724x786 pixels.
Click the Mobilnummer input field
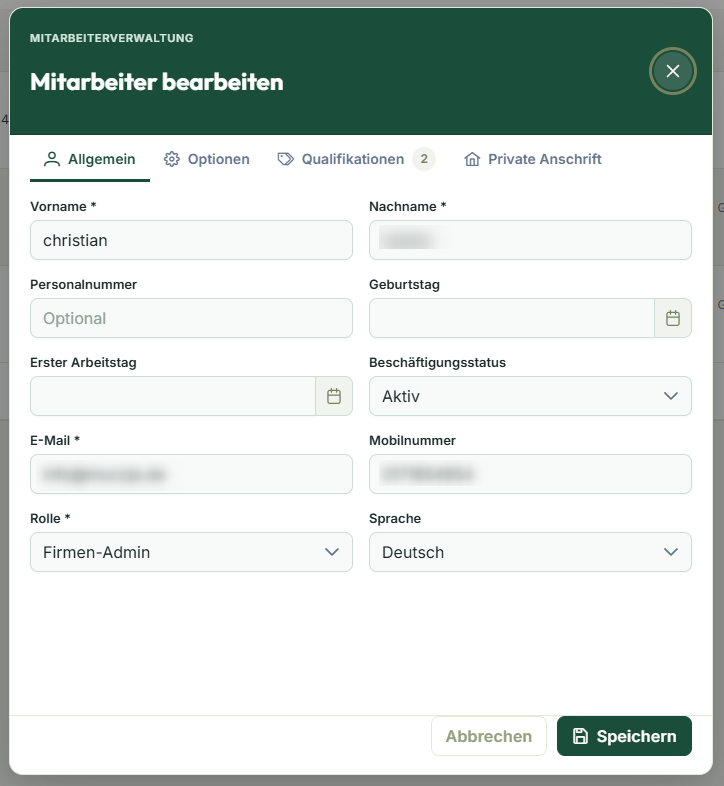530,474
